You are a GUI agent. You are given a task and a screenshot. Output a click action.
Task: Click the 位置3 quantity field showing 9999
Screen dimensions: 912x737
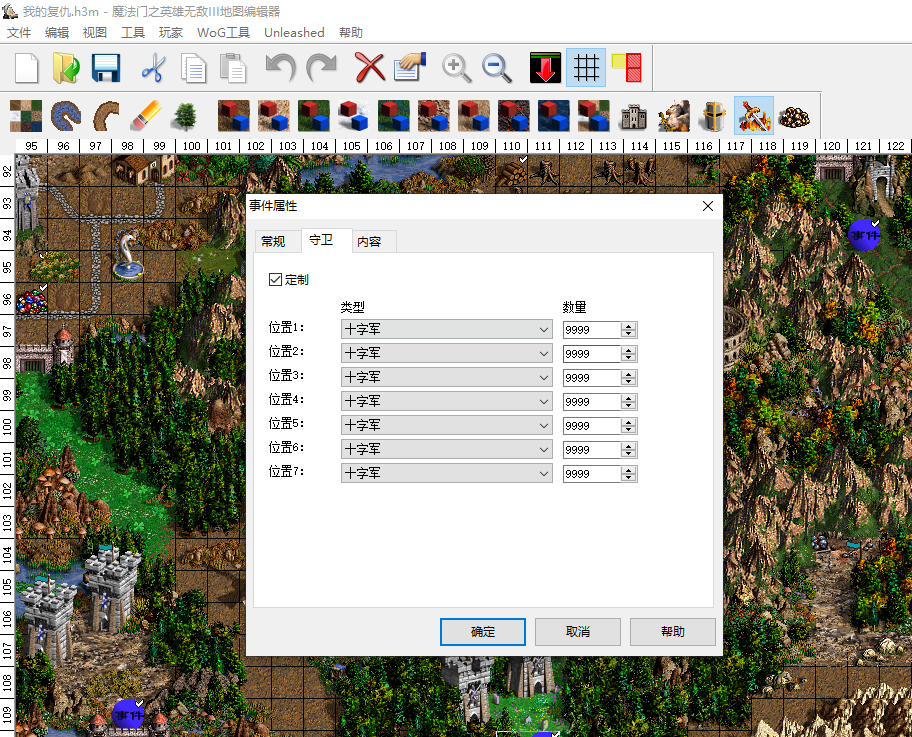592,378
